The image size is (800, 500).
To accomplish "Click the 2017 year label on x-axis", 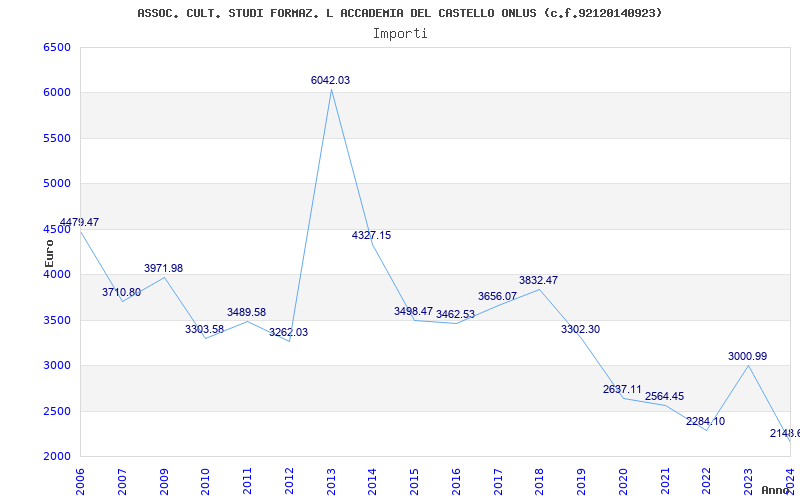I will pyautogui.click(x=498, y=481).
